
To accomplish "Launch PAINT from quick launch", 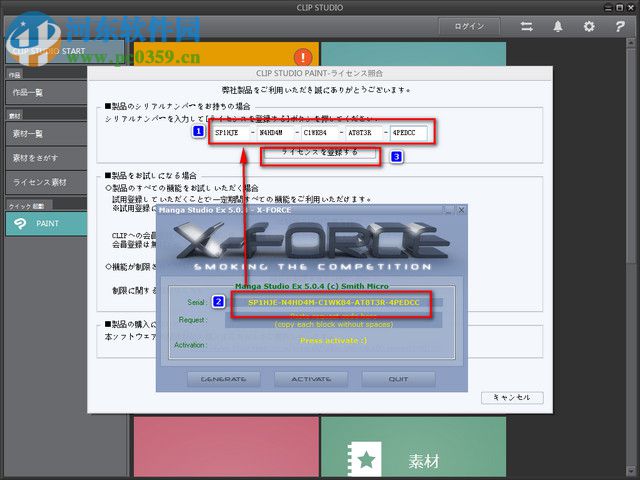I will [x=46, y=224].
